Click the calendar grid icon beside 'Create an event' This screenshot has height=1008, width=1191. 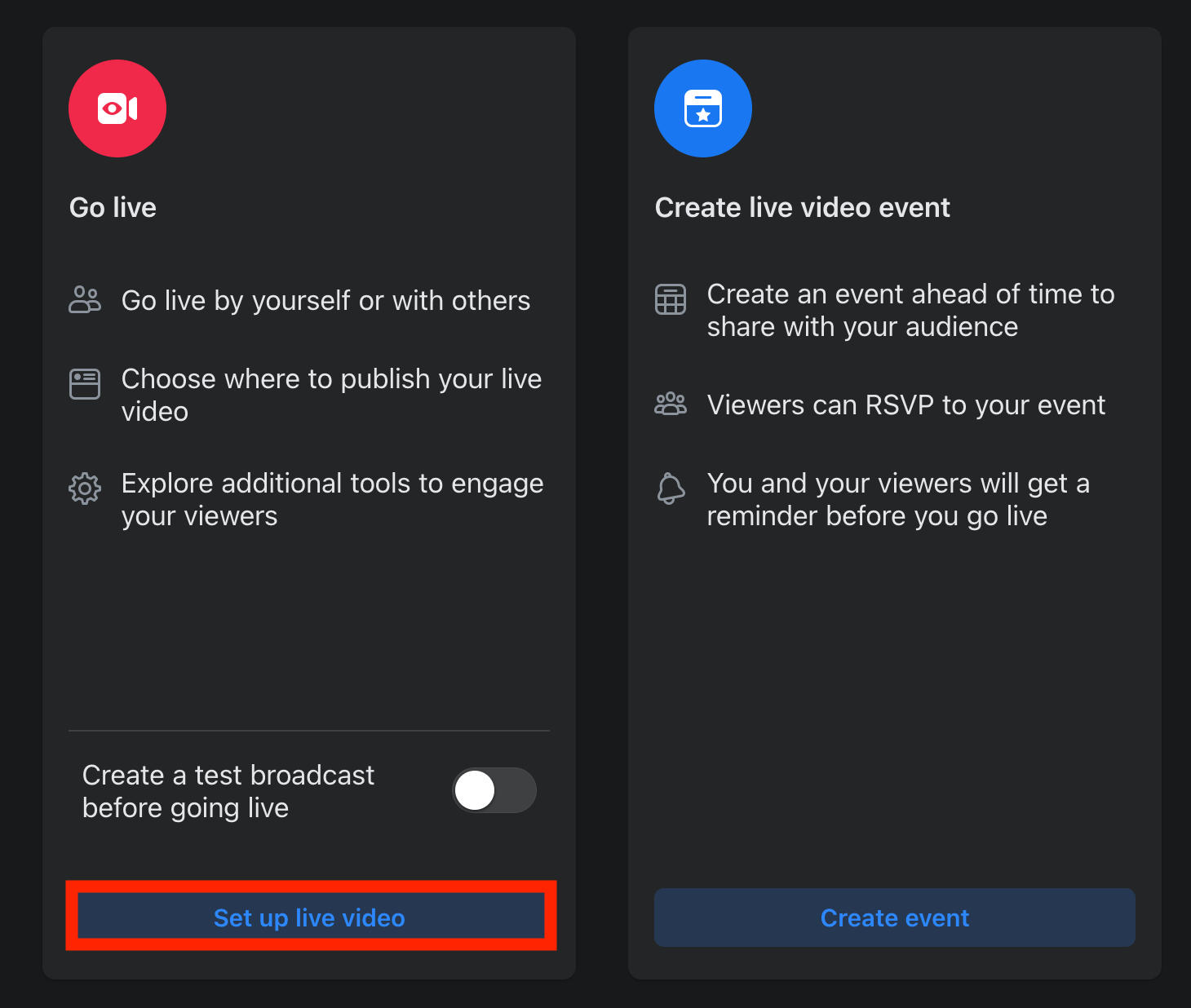[671, 299]
